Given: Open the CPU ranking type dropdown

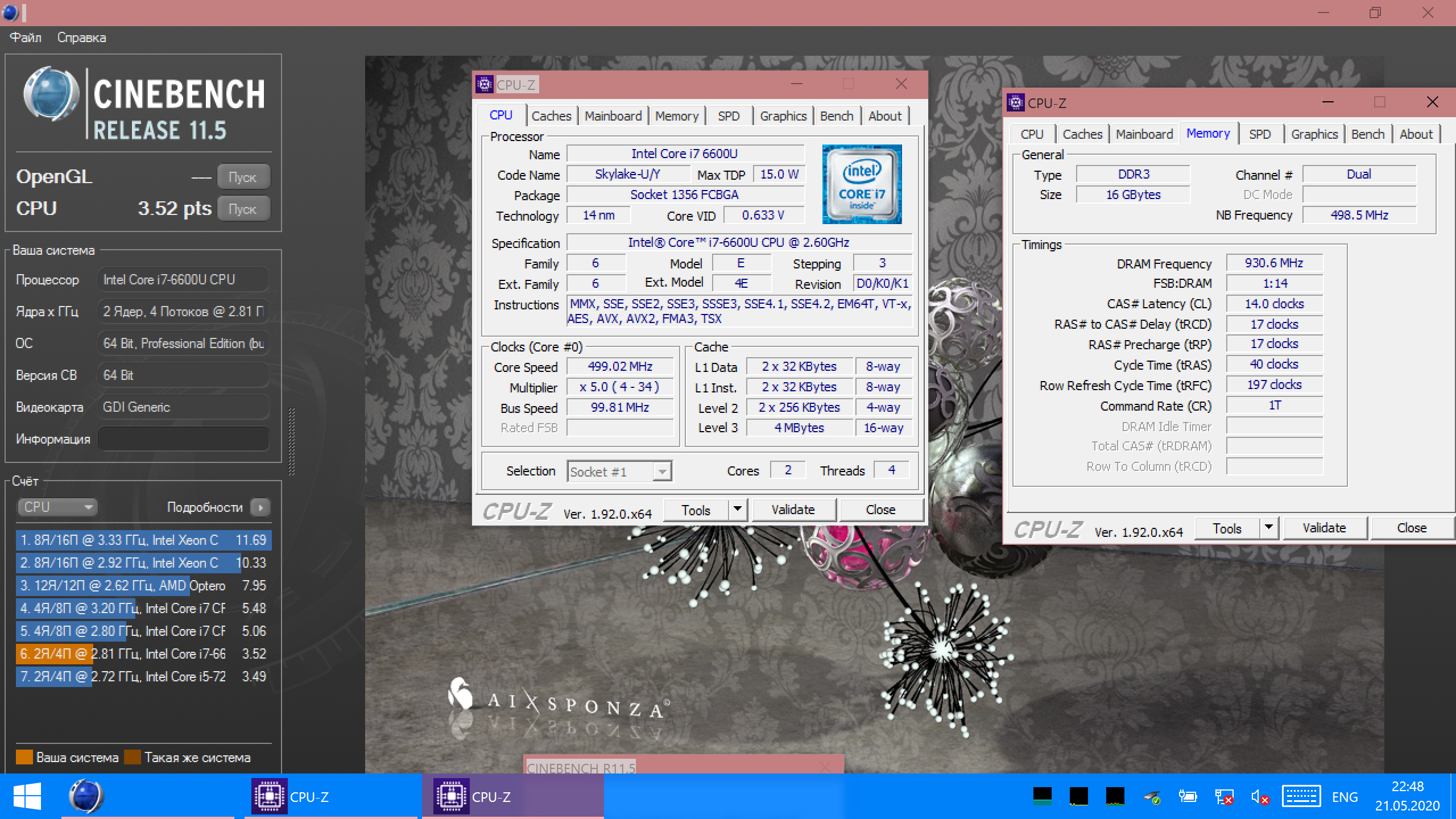Looking at the screenshot, I should pos(57,507).
